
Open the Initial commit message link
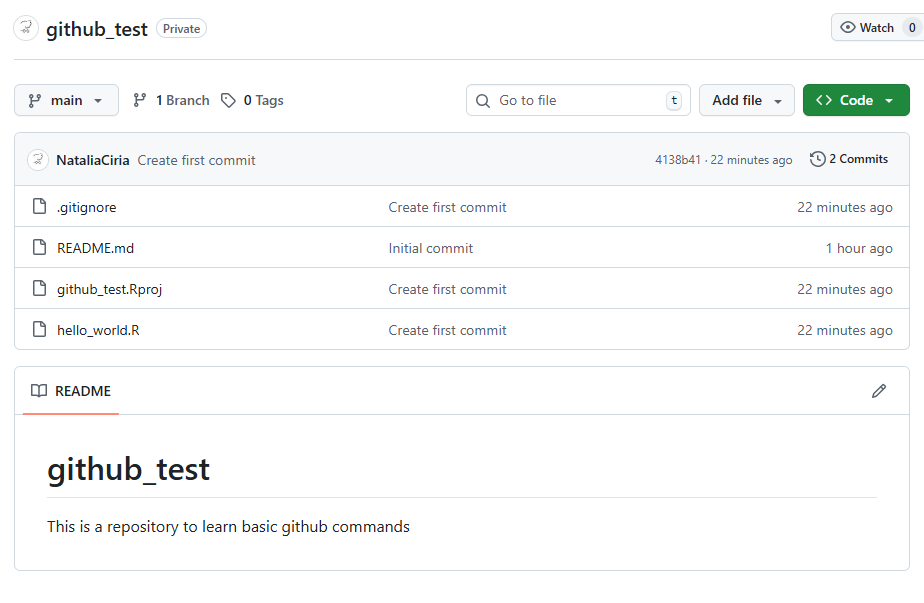pyautogui.click(x=431, y=248)
